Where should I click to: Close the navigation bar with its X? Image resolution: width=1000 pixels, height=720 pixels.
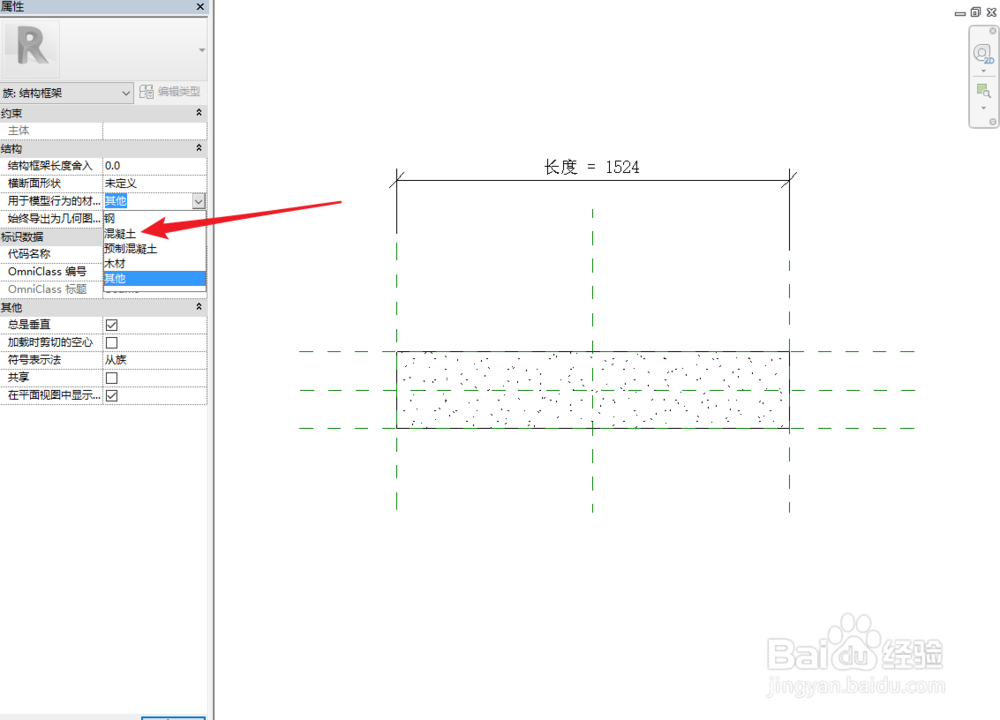(x=993, y=31)
